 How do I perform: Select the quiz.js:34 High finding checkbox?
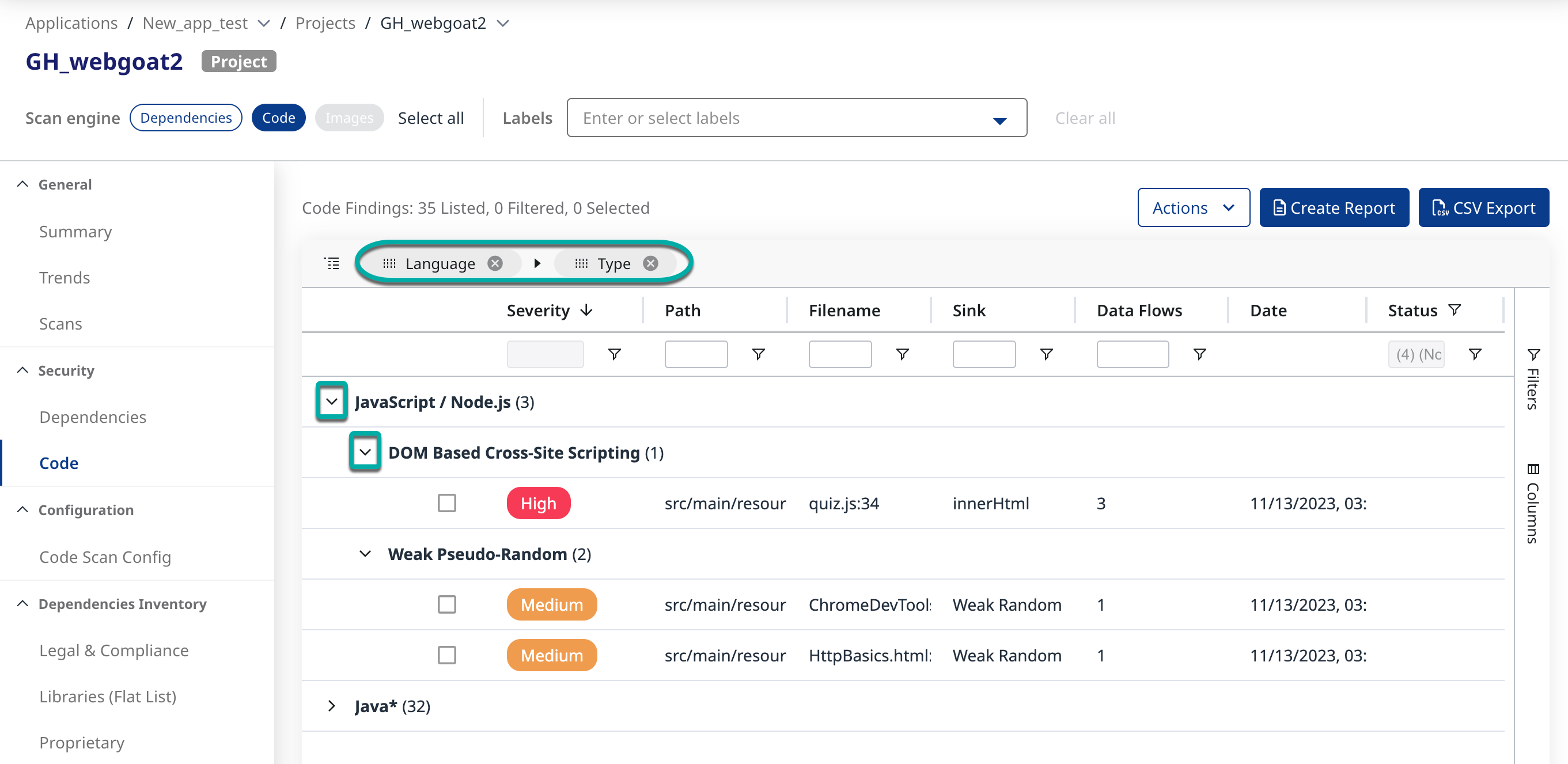click(447, 504)
